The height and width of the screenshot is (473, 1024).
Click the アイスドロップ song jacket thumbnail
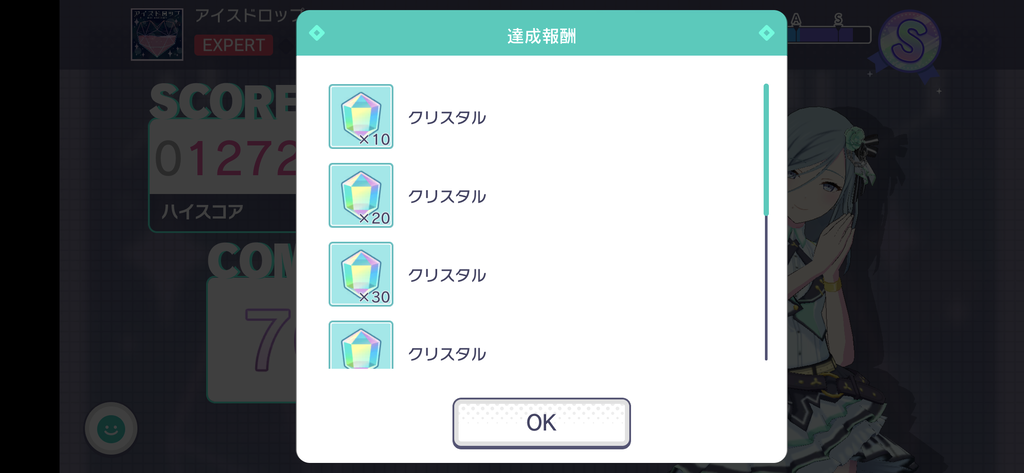coord(157,34)
